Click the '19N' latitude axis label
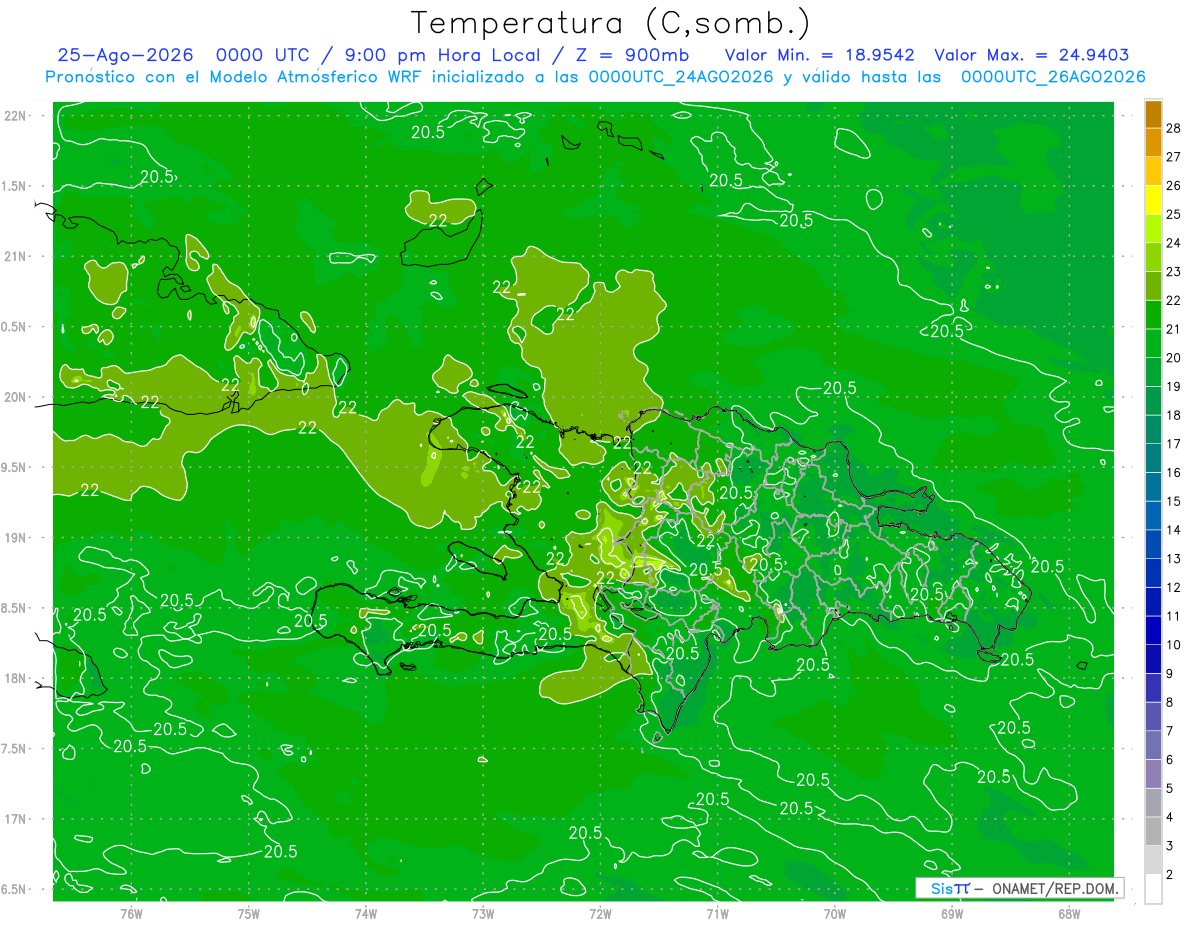This screenshot has width=1200, height=927. [x=14, y=538]
